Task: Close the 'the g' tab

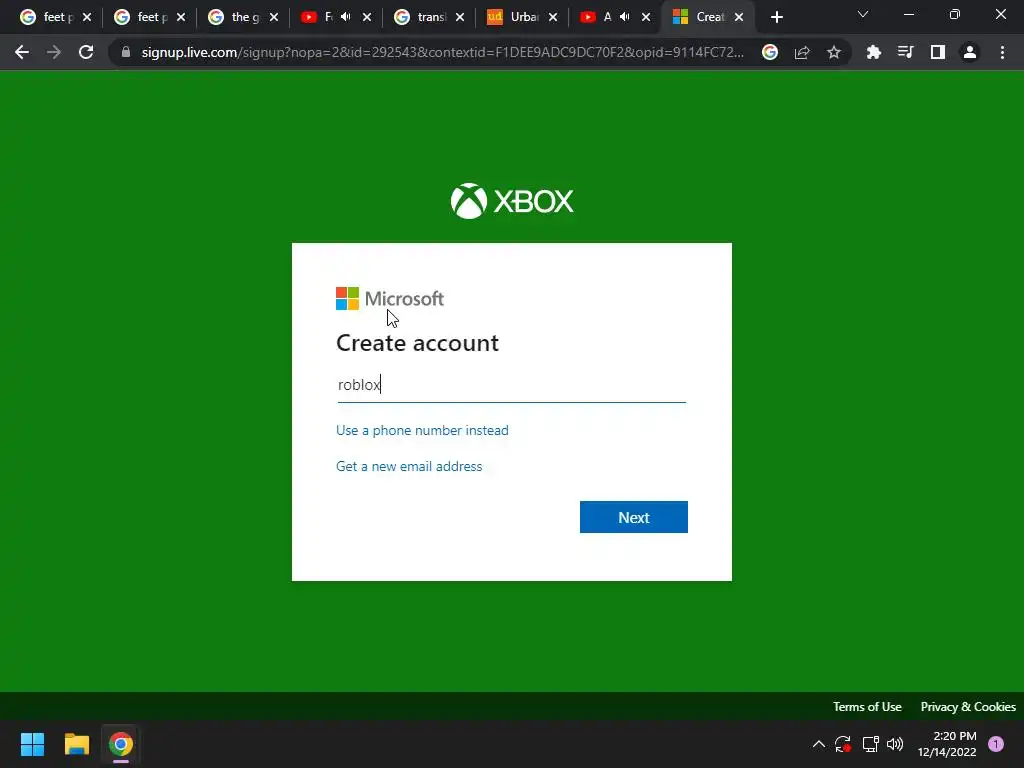Action: pos(274,17)
